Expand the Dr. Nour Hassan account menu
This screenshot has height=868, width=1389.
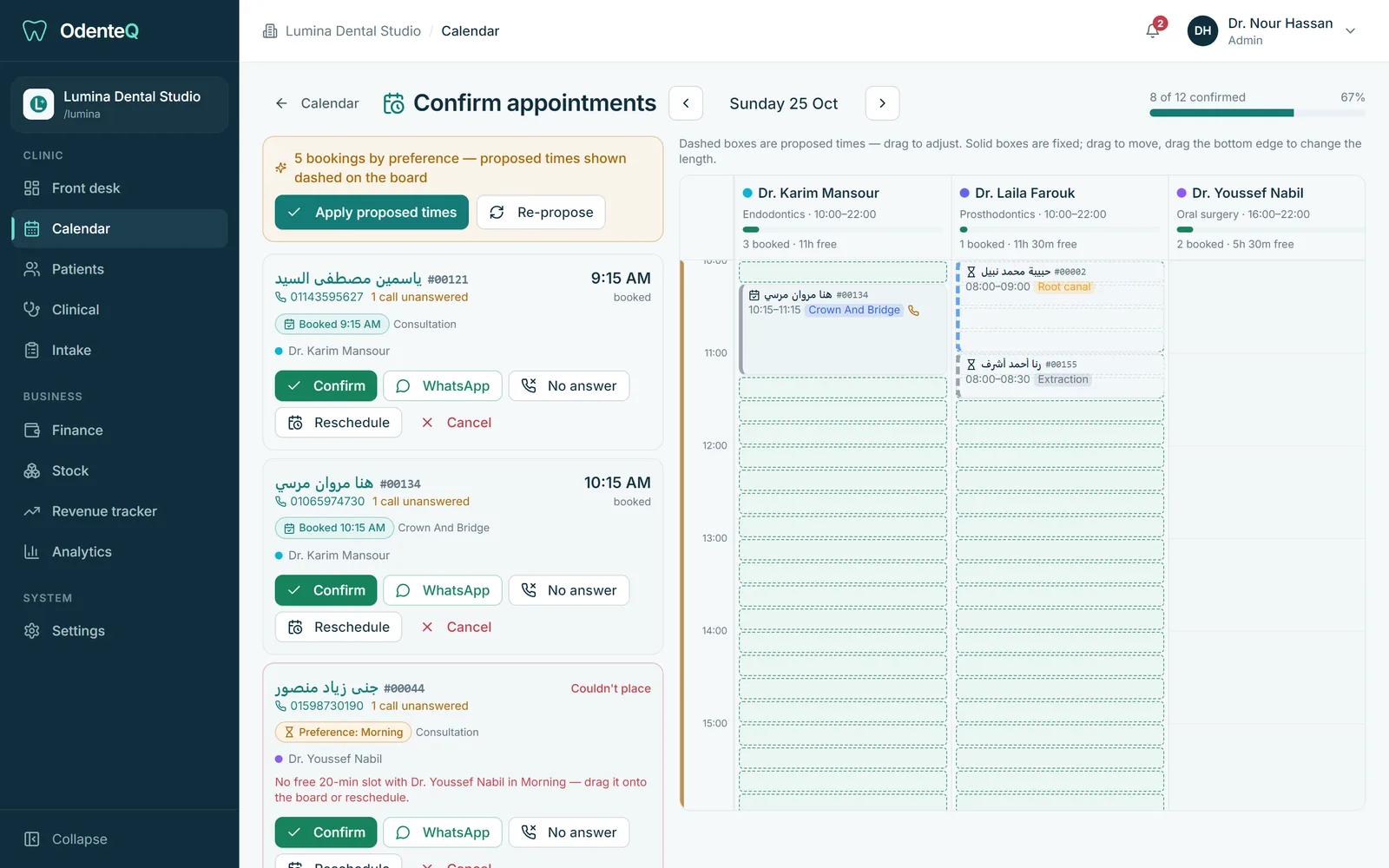1272,31
